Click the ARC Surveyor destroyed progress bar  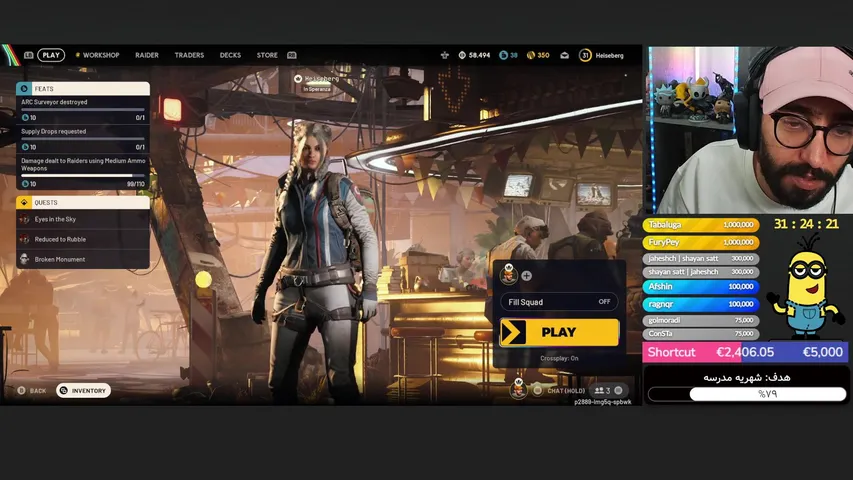83,109
